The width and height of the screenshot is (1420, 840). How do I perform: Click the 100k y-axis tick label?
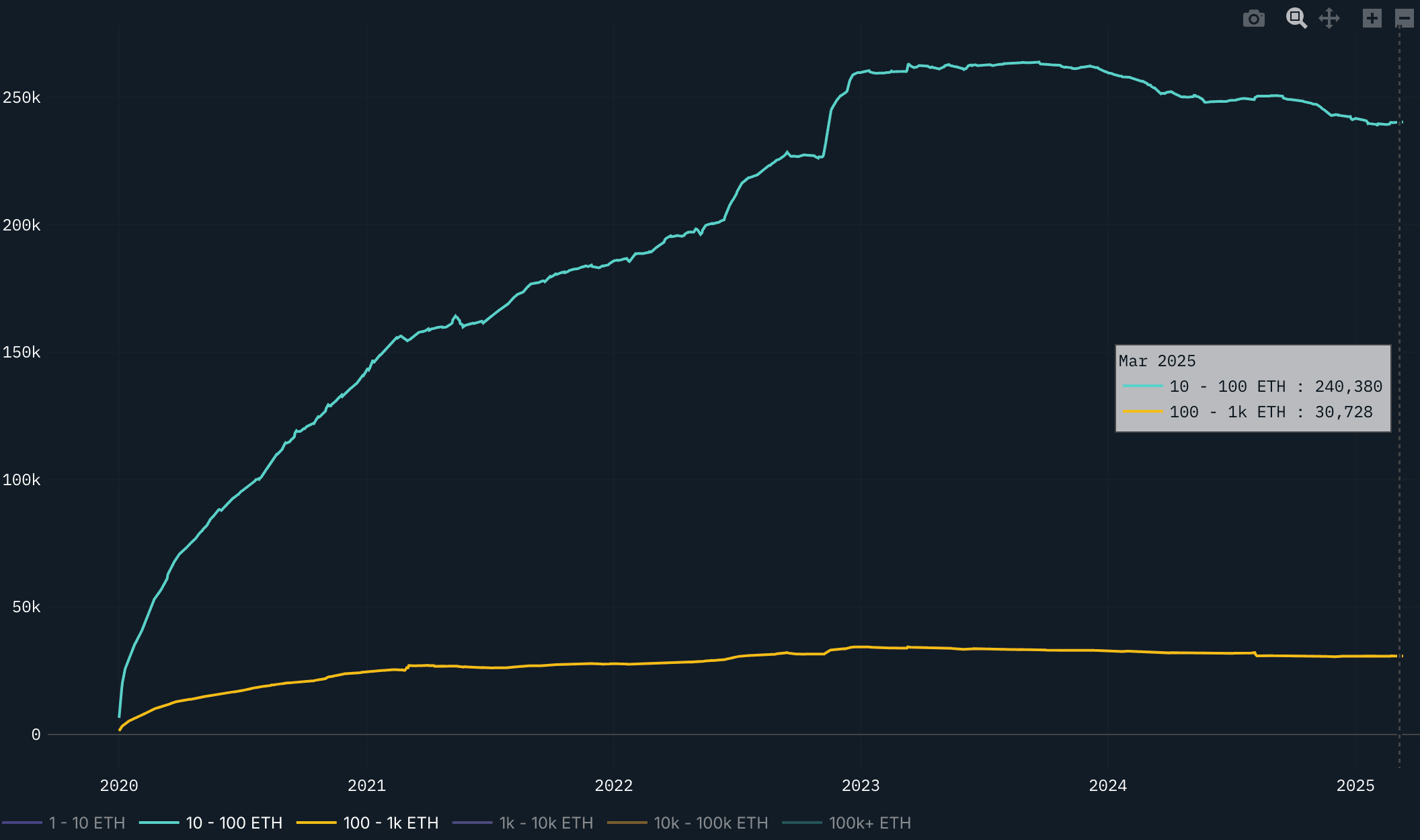click(22, 480)
